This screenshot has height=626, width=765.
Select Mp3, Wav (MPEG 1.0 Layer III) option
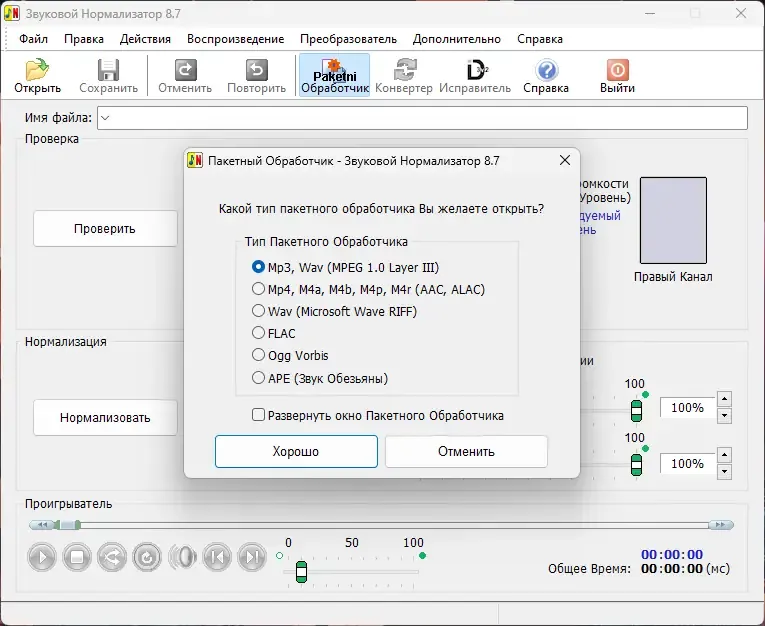tap(345, 267)
